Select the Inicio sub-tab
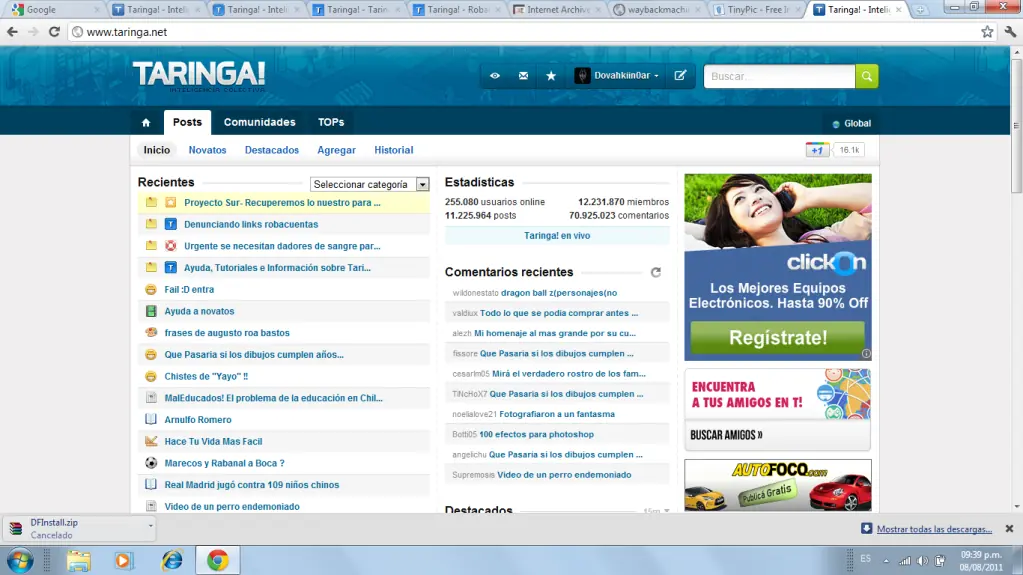The height and width of the screenshot is (575, 1023). (x=157, y=150)
